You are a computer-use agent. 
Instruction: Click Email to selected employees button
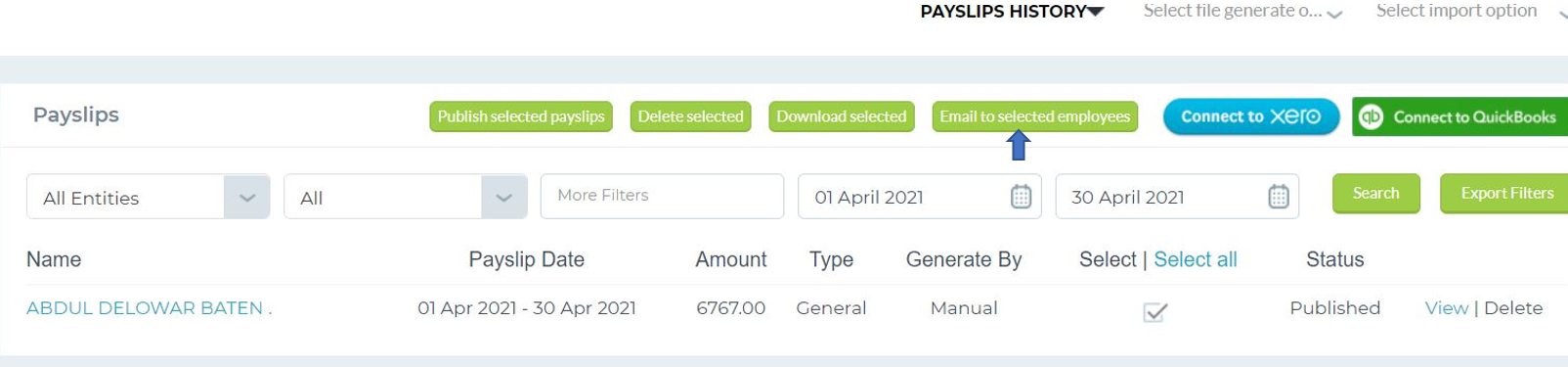tap(1035, 116)
